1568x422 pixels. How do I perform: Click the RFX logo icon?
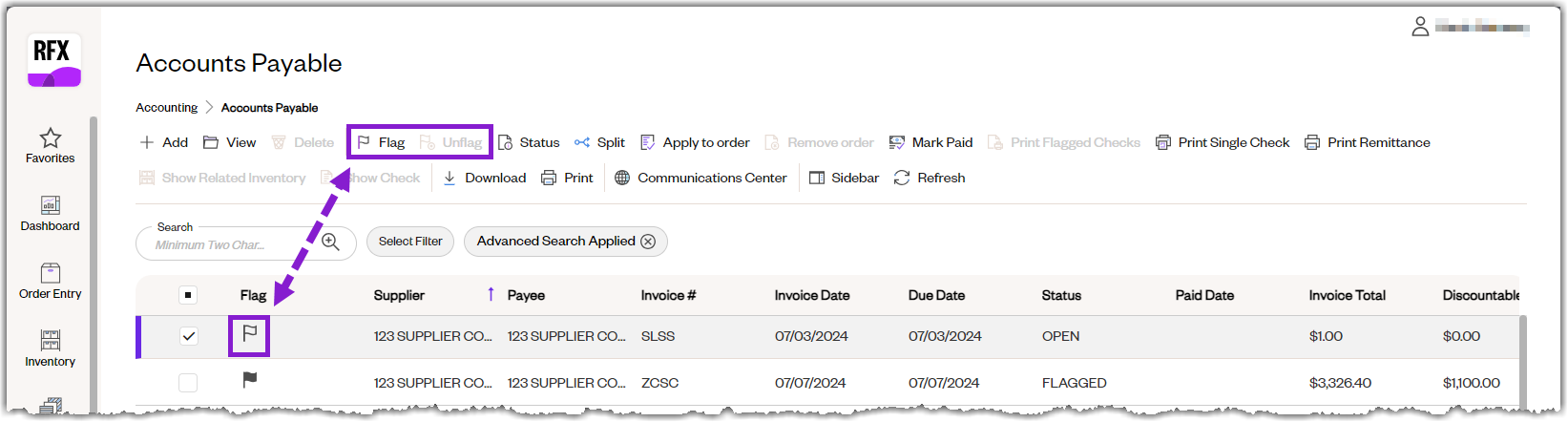(54, 60)
